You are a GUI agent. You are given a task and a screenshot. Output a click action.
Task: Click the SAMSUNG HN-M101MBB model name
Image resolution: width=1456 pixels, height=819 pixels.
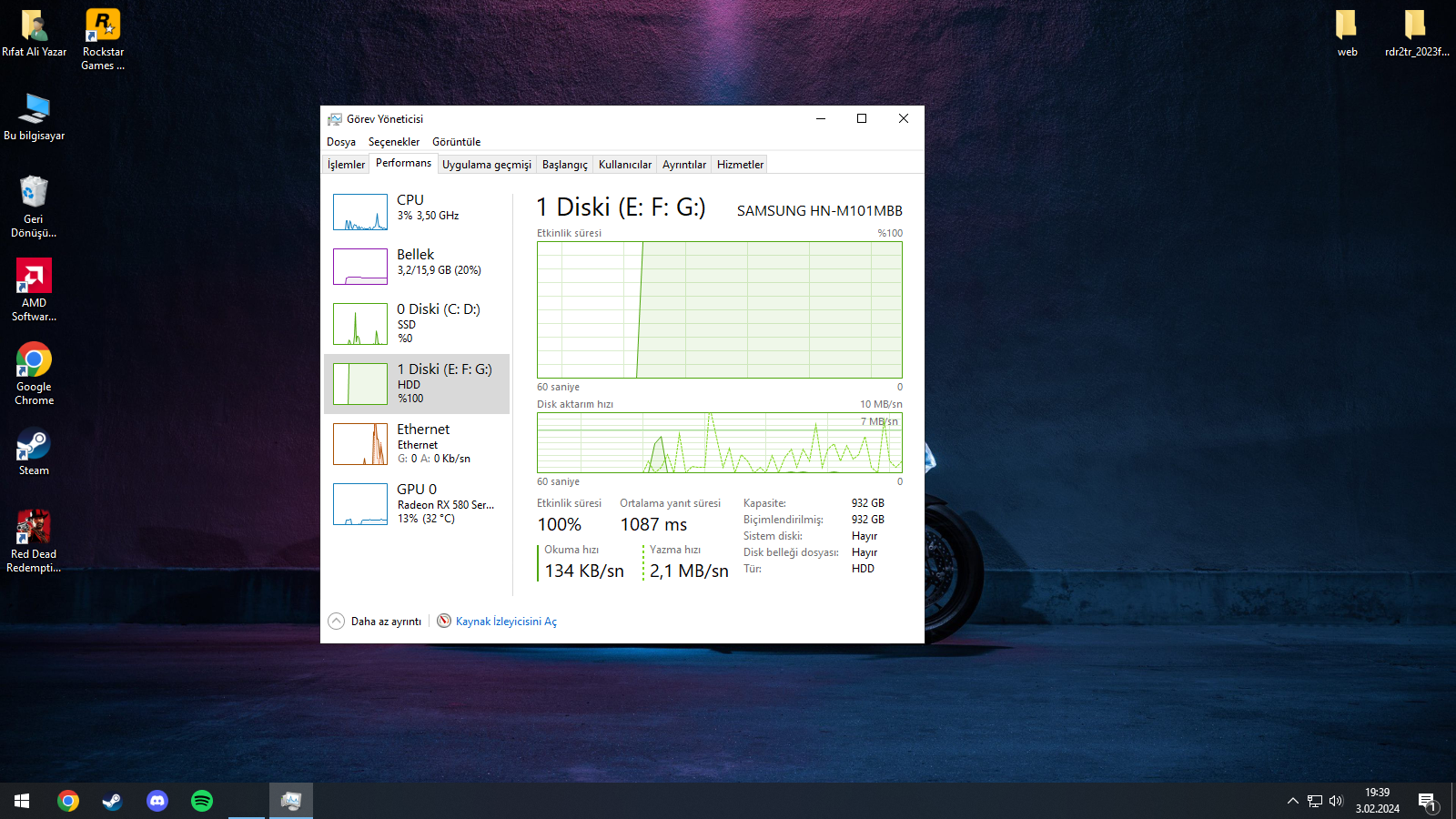(820, 211)
